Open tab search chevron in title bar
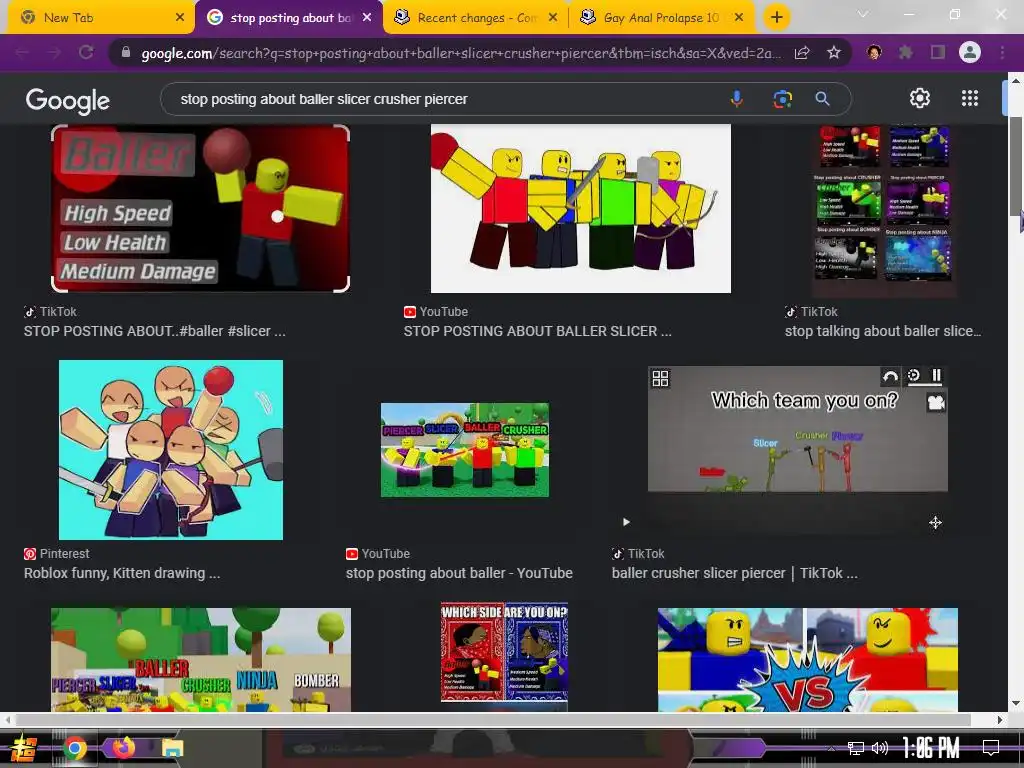1024x768 pixels. pyautogui.click(x=863, y=14)
